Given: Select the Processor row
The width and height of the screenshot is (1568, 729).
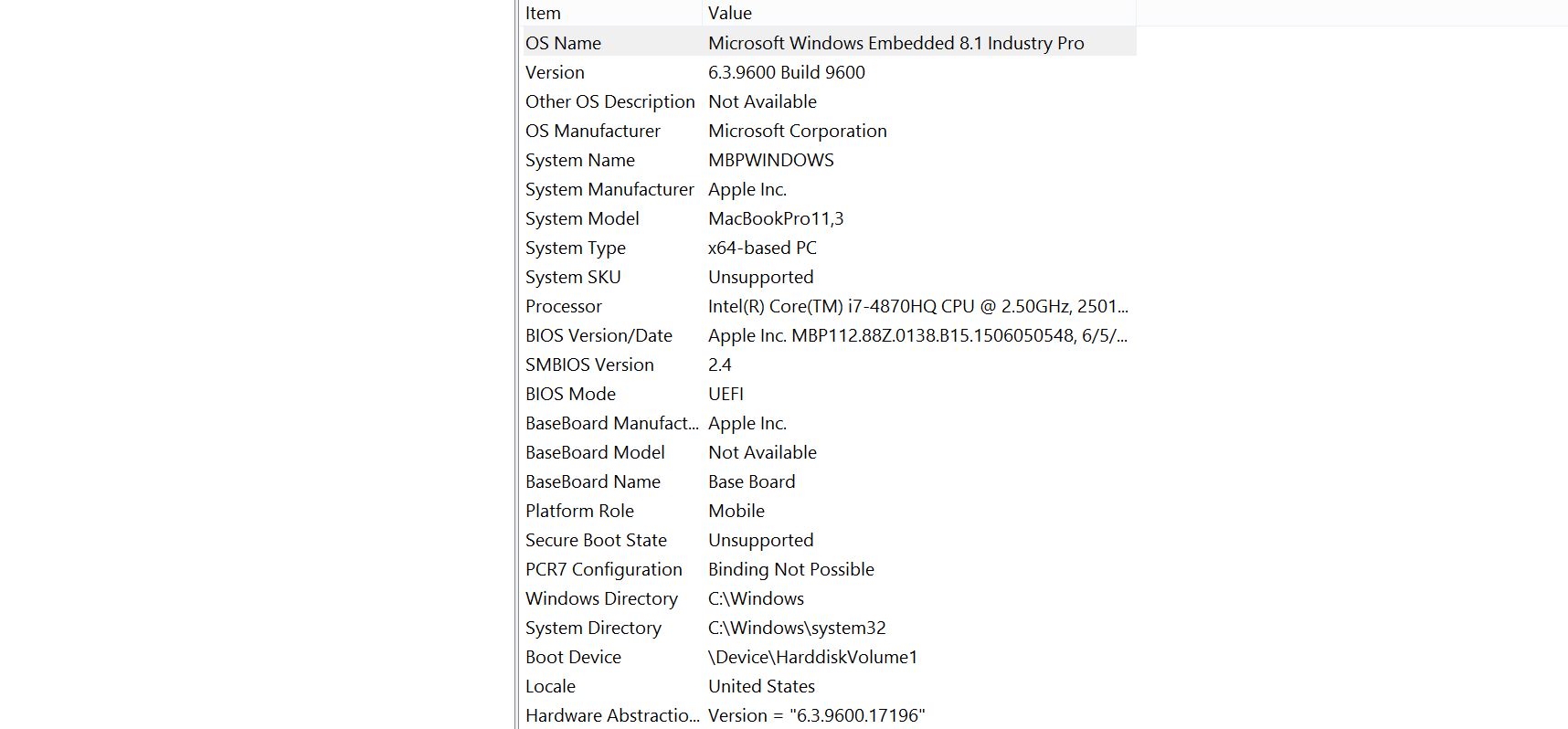Looking at the screenshot, I should 828,306.
